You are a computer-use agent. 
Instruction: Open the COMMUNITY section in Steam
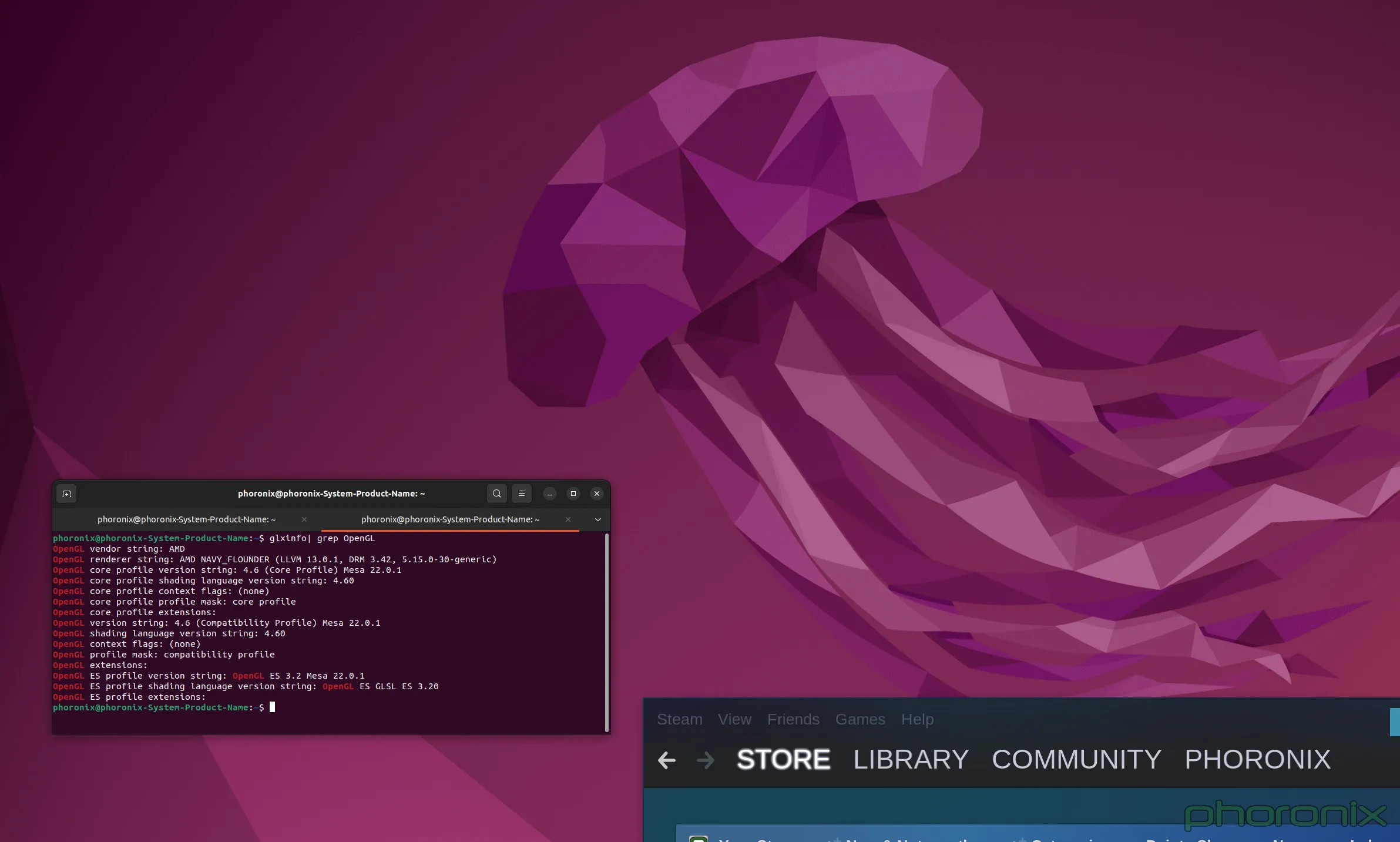coord(1077,759)
